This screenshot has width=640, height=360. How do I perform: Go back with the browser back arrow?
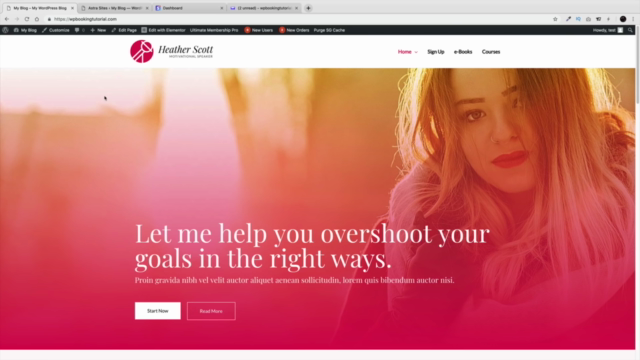(x=7, y=19)
